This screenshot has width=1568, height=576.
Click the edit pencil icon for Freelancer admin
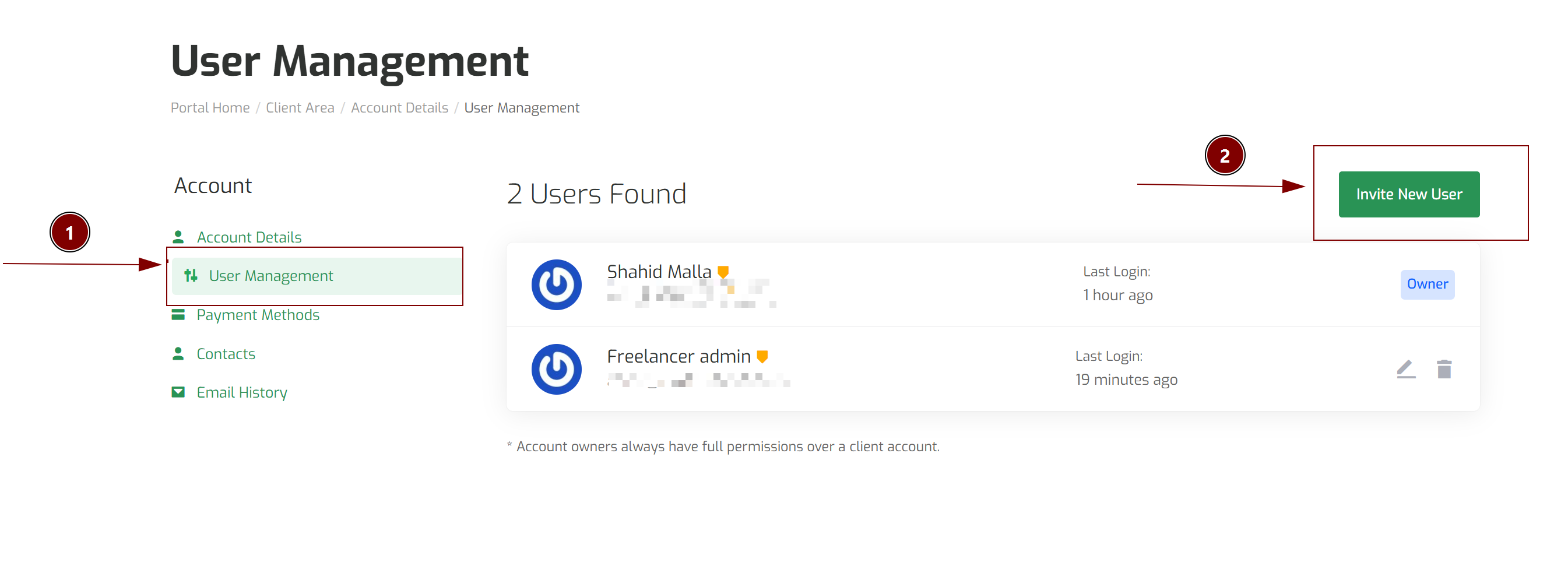click(1405, 369)
